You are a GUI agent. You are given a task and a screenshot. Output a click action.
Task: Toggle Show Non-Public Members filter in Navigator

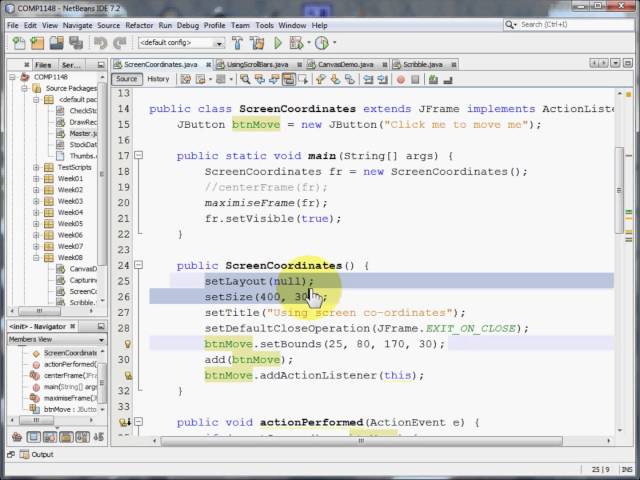point(66,437)
